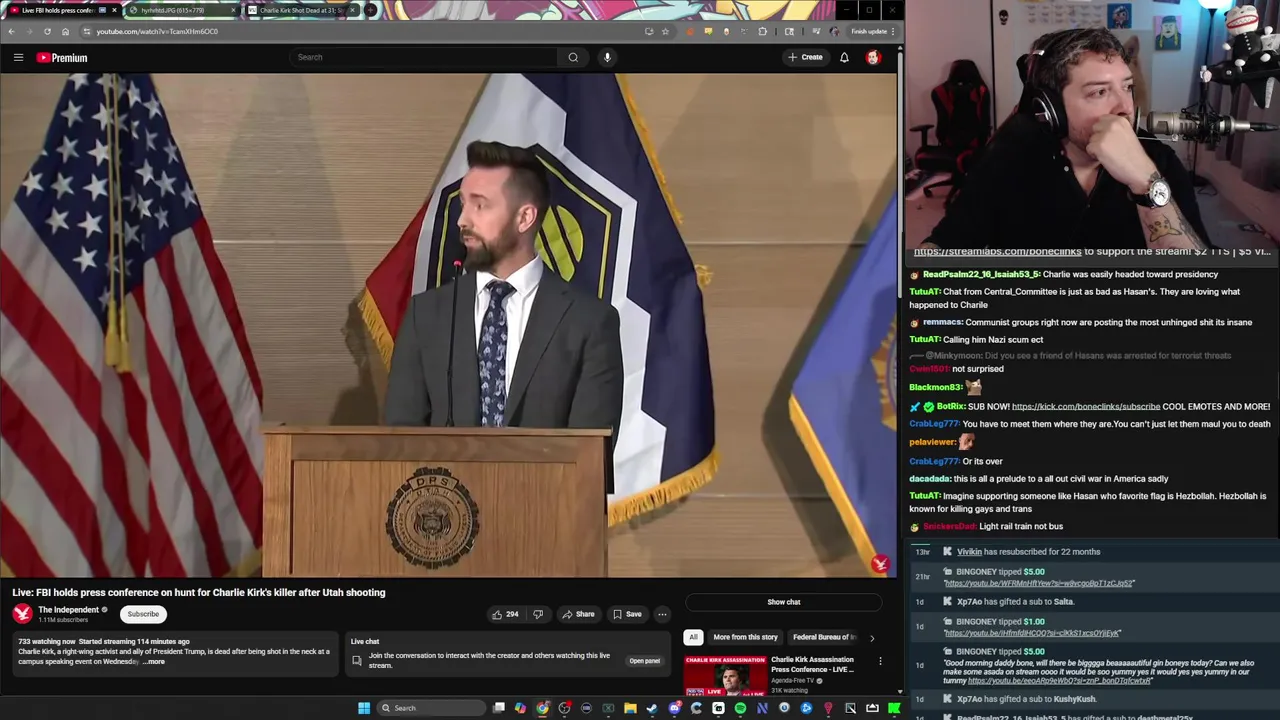The height and width of the screenshot is (720, 1280).
Task: Open a new browser tab
Action: tap(371, 10)
